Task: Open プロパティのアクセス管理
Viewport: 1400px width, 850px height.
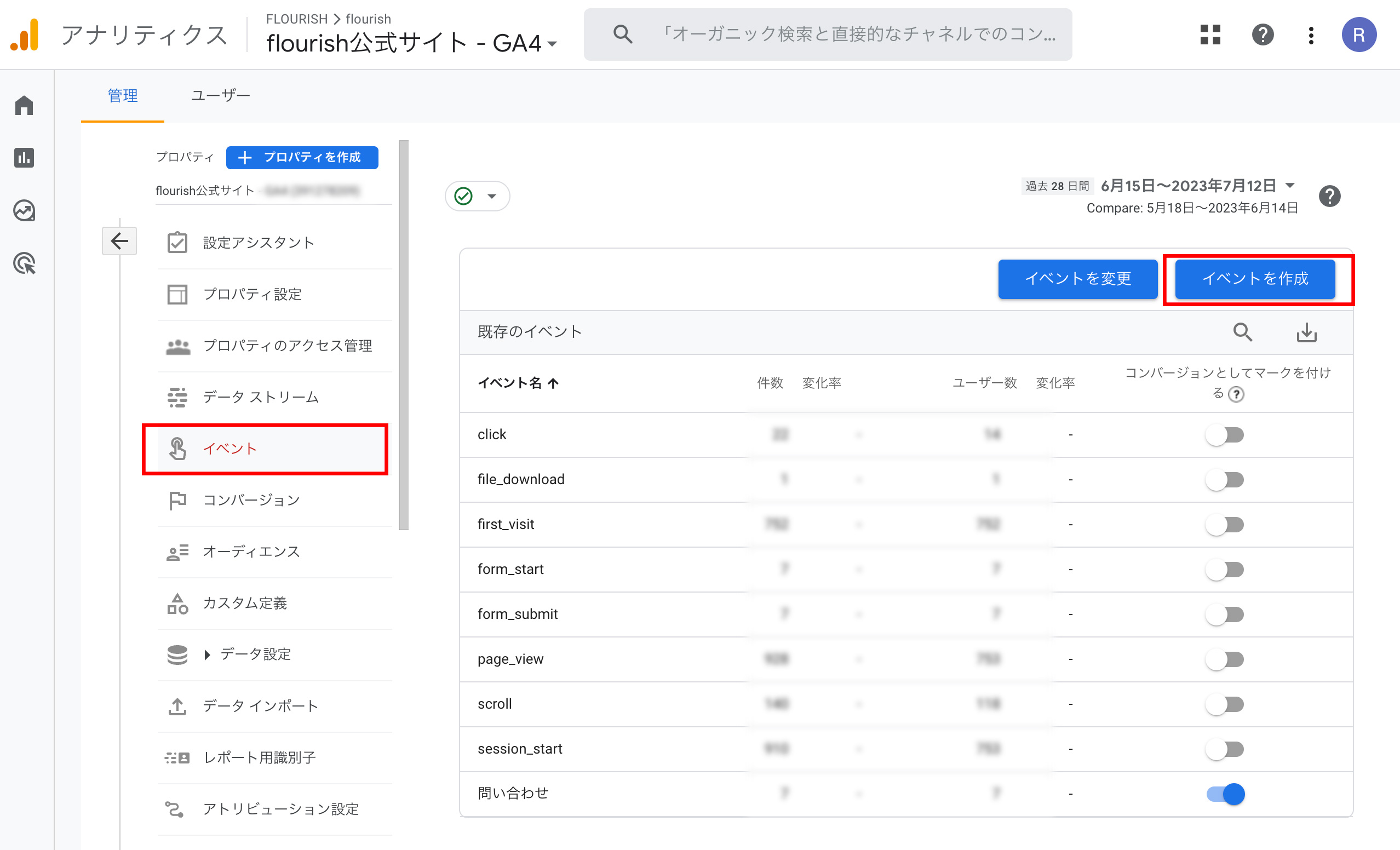Action: [274, 346]
